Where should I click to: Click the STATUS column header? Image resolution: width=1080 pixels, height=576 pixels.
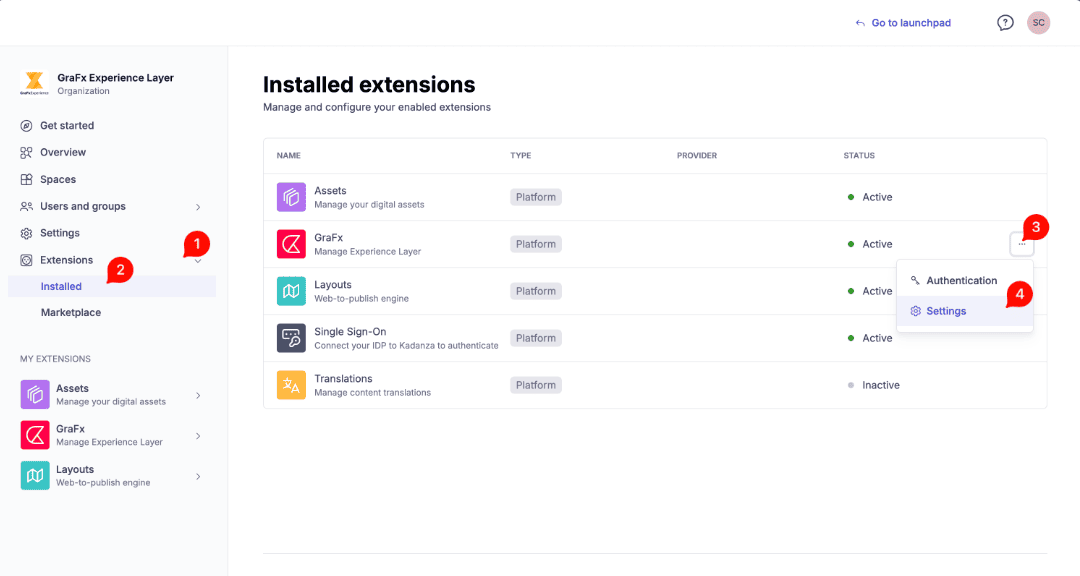click(859, 156)
